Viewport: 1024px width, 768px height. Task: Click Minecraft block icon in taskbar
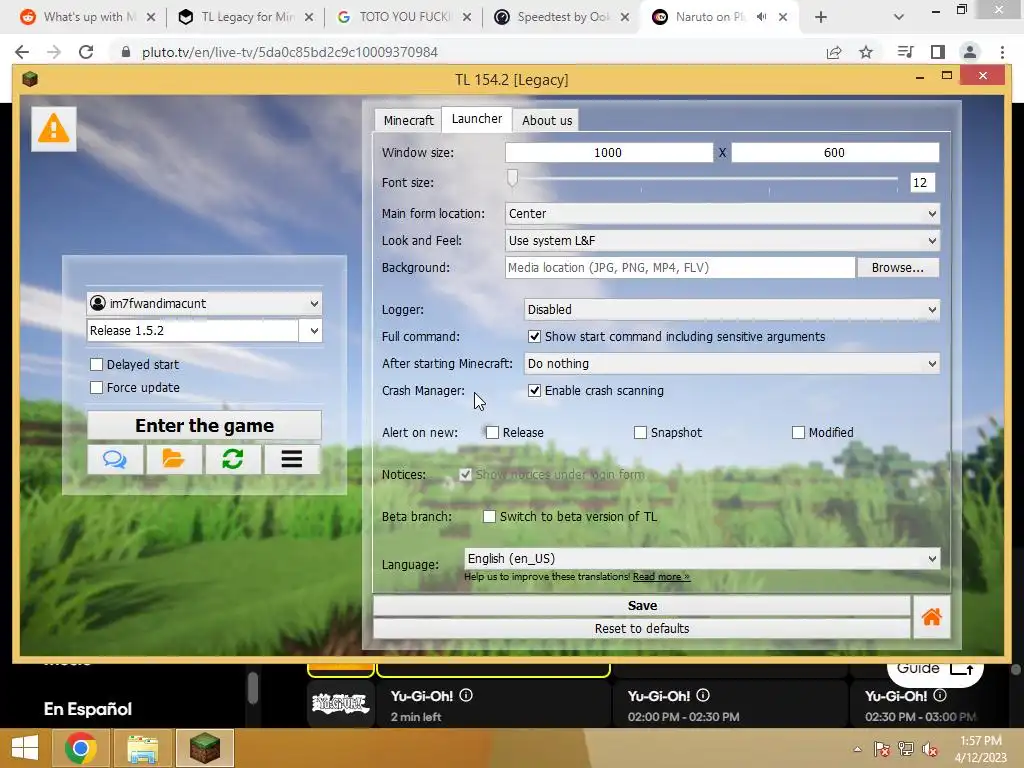point(204,748)
